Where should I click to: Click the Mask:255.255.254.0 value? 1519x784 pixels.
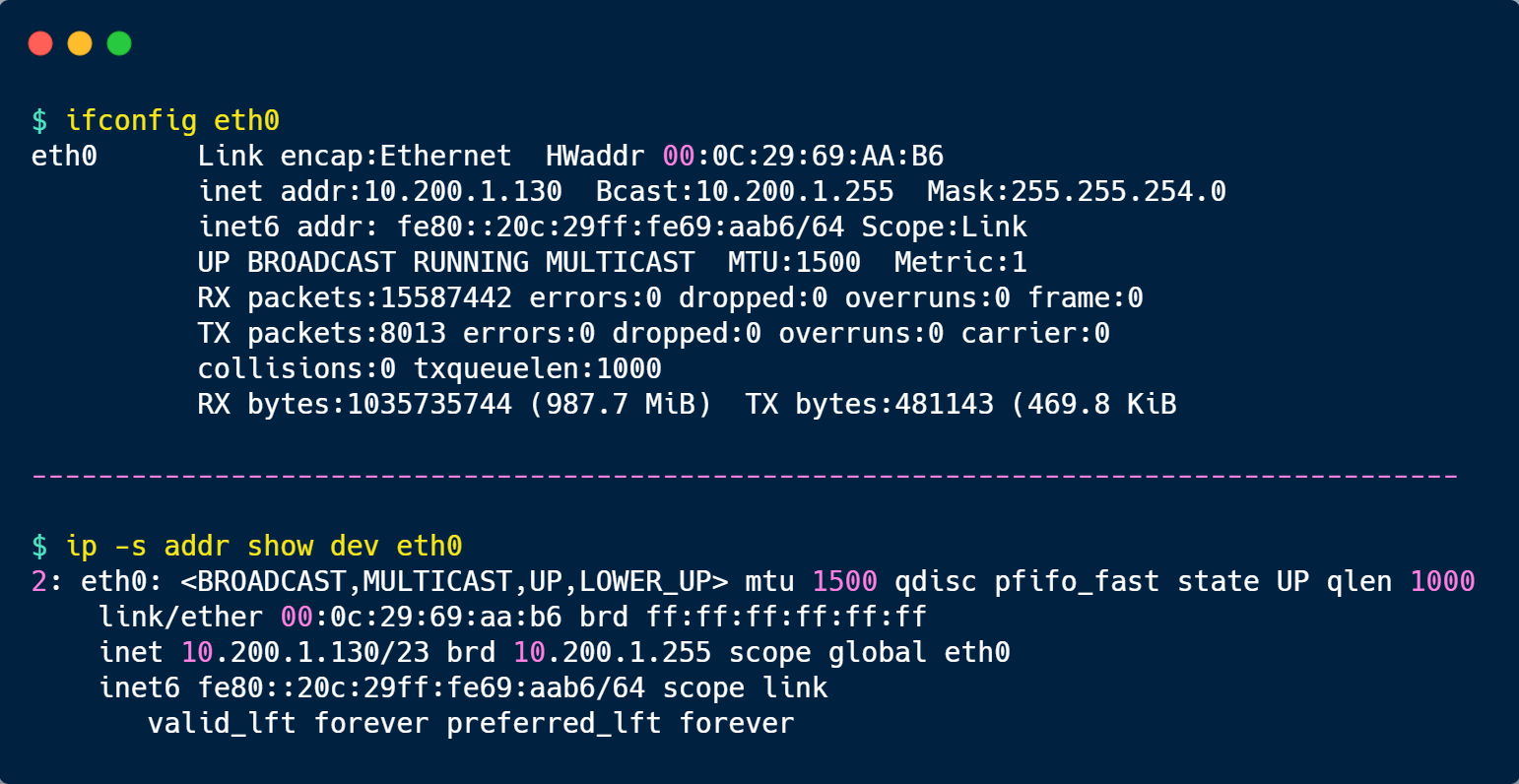(x=1077, y=191)
